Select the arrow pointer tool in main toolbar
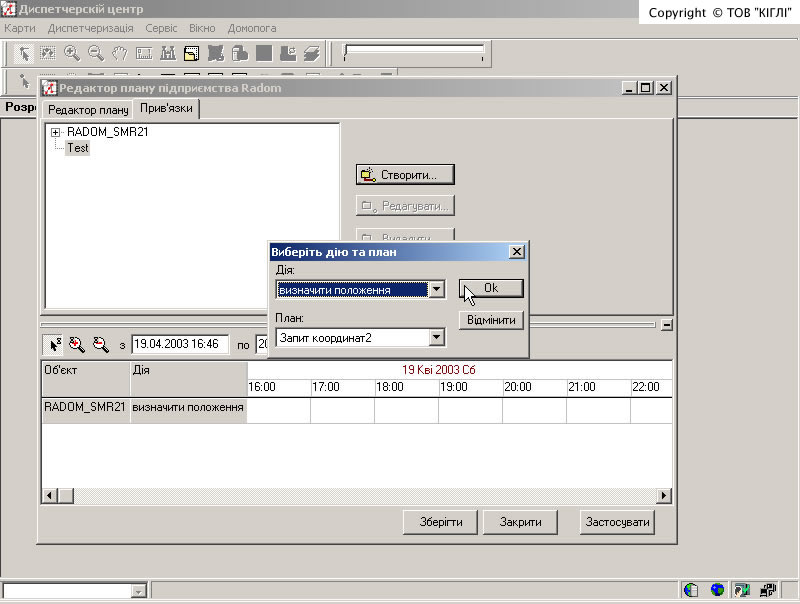Viewport: 800px width, 604px height. point(26,53)
